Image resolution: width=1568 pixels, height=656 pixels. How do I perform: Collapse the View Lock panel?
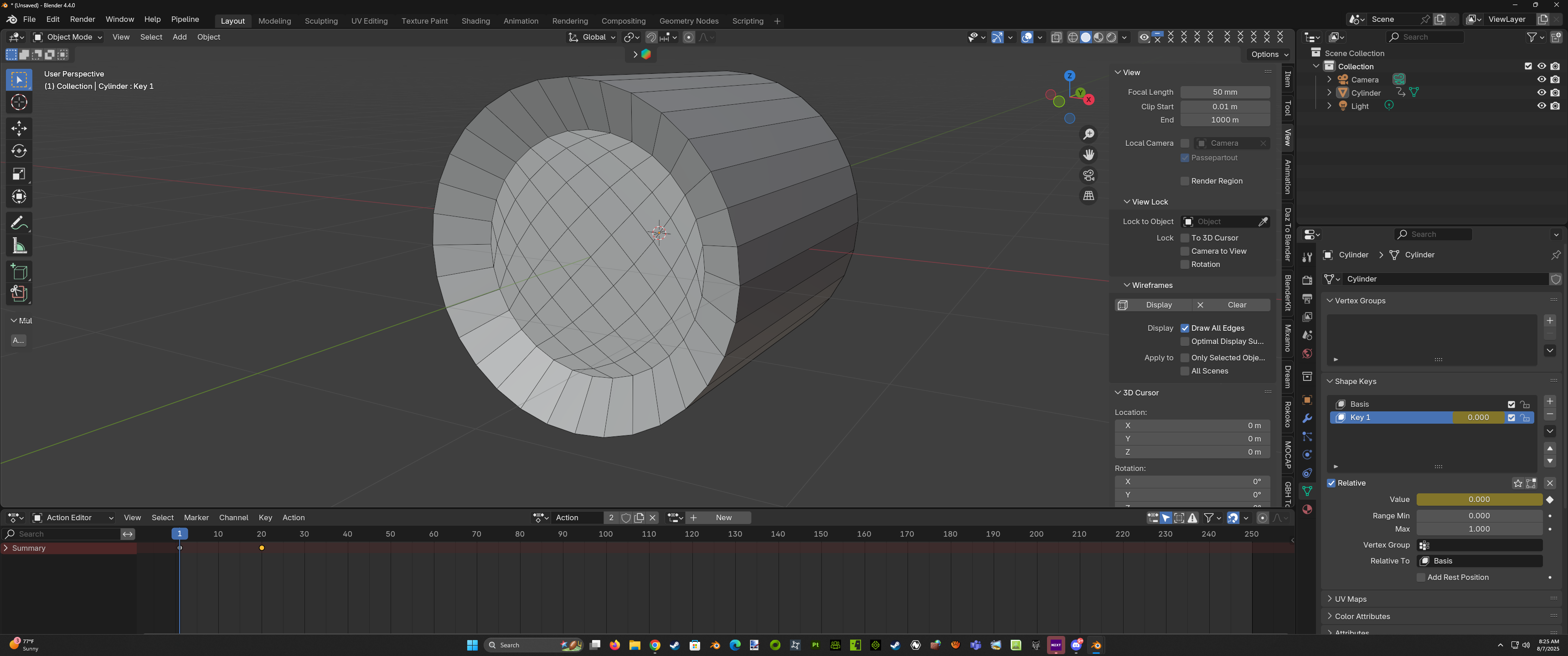coord(1127,202)
